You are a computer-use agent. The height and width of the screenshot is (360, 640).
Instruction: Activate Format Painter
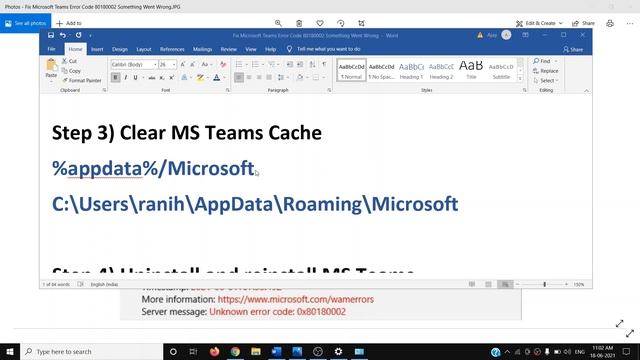tap(82, 80)
